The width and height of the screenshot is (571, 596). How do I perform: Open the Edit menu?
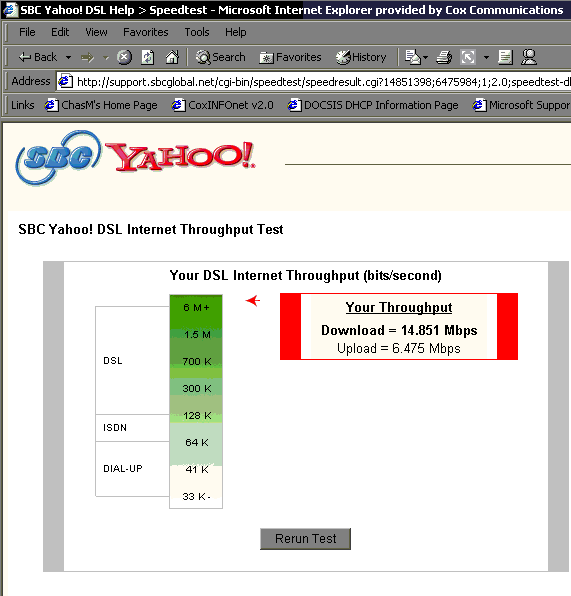tap(60, 32)
